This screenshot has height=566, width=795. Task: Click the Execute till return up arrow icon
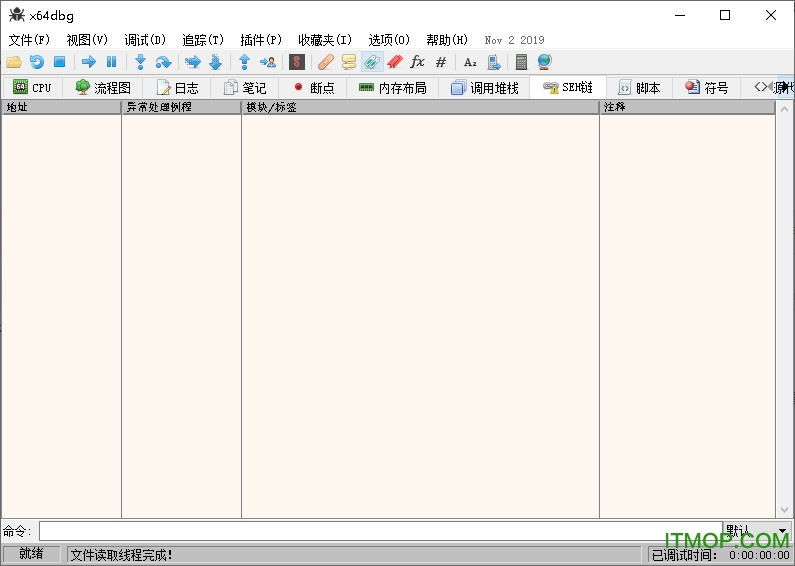pyautogui.click(x=244, y=62)
